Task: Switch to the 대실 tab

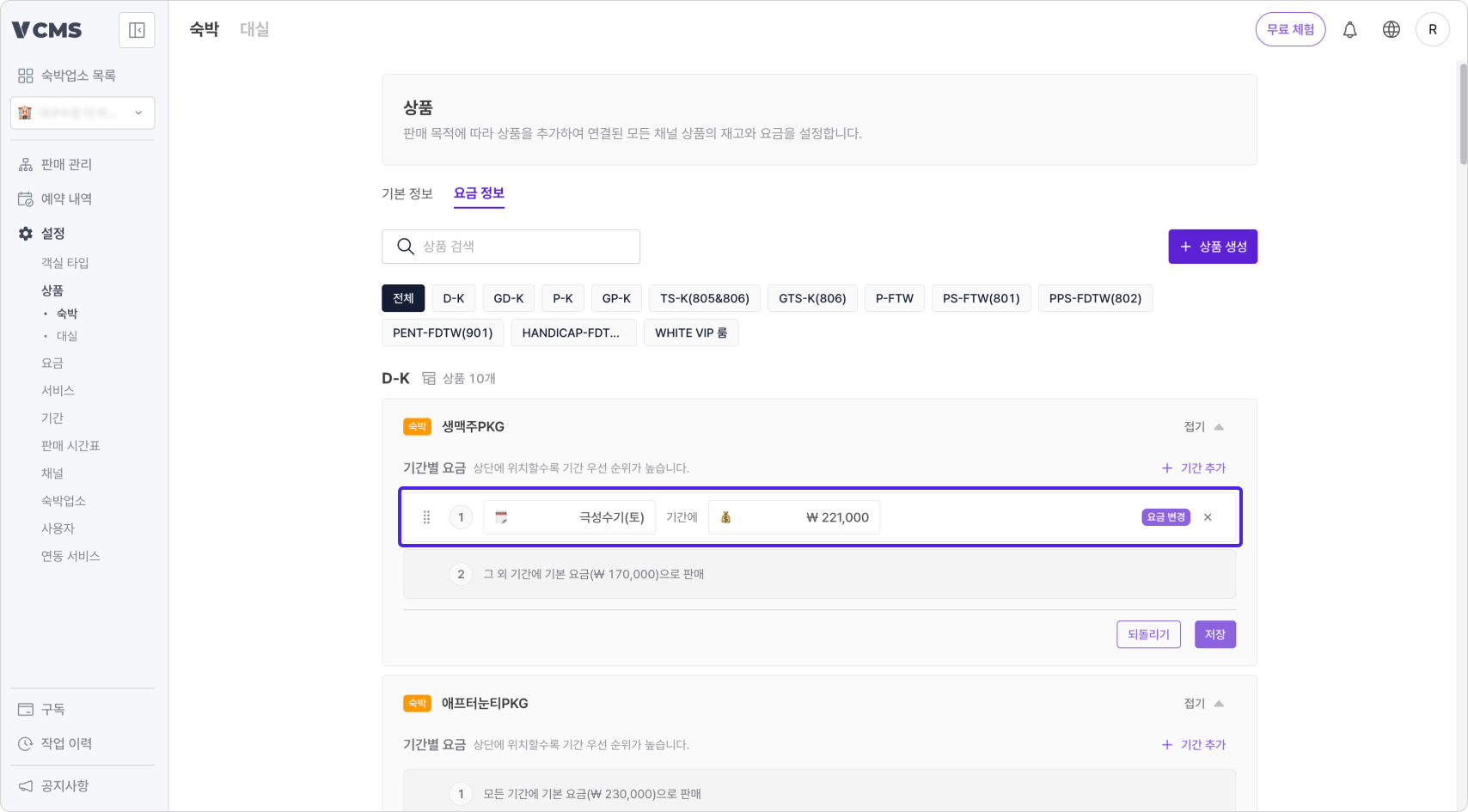Action: coord(254,28)
